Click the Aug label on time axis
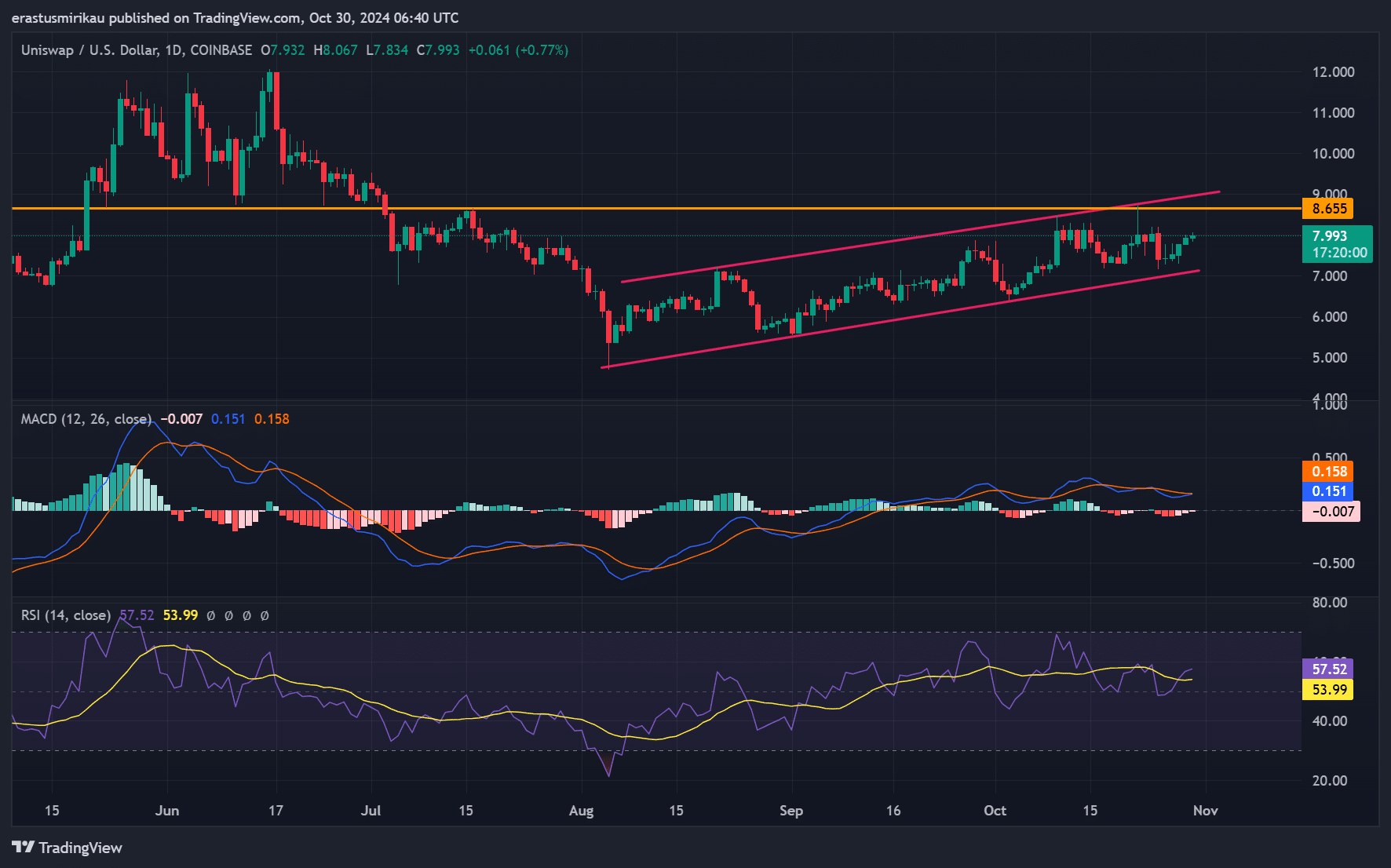1391x868 pixels. [x=581, y=811]
